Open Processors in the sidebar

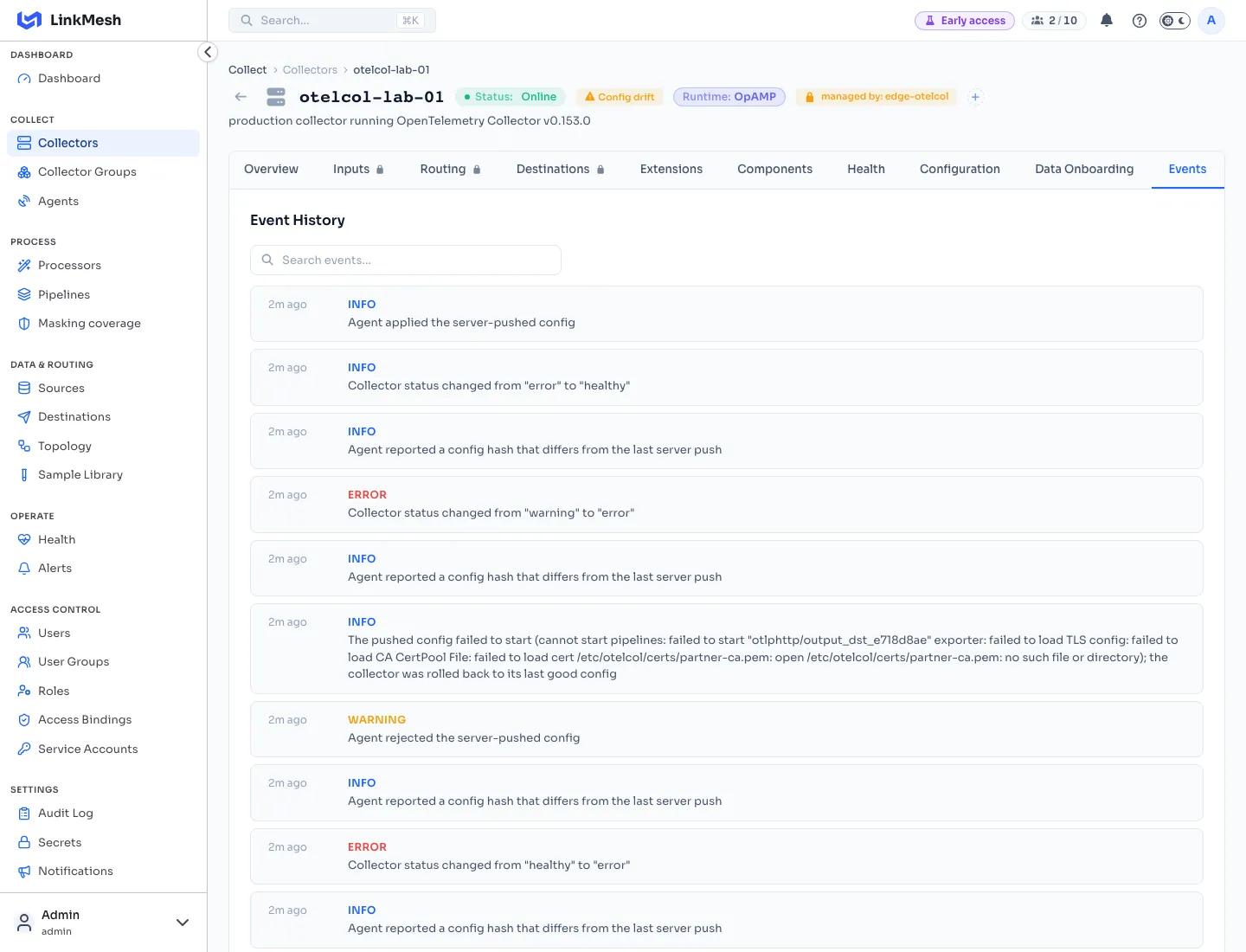pyautogui.click(x=103, y=266)
